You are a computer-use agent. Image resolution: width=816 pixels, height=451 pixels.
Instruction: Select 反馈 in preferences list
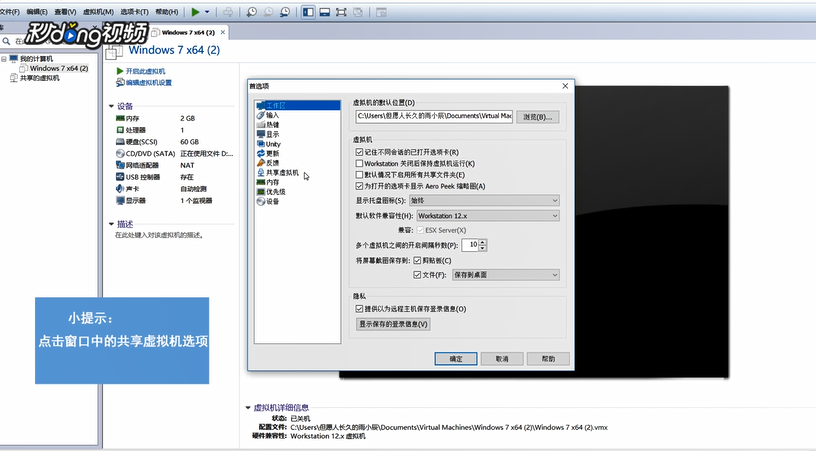click(x=268, y=163)
